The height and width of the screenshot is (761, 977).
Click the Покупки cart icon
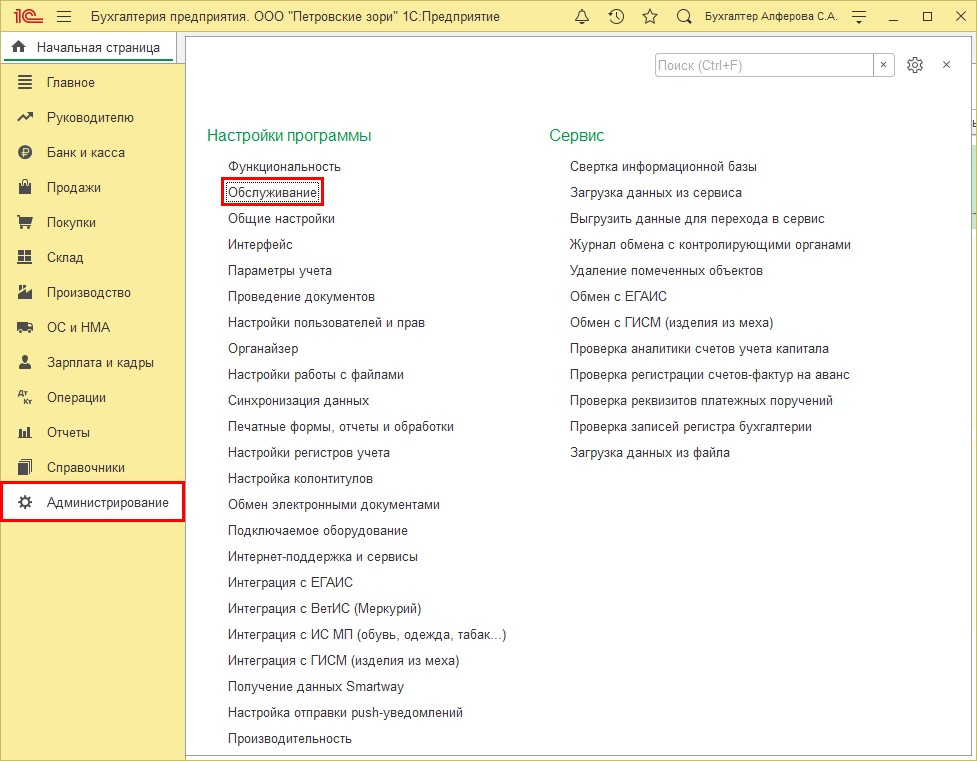coord(25,222)
